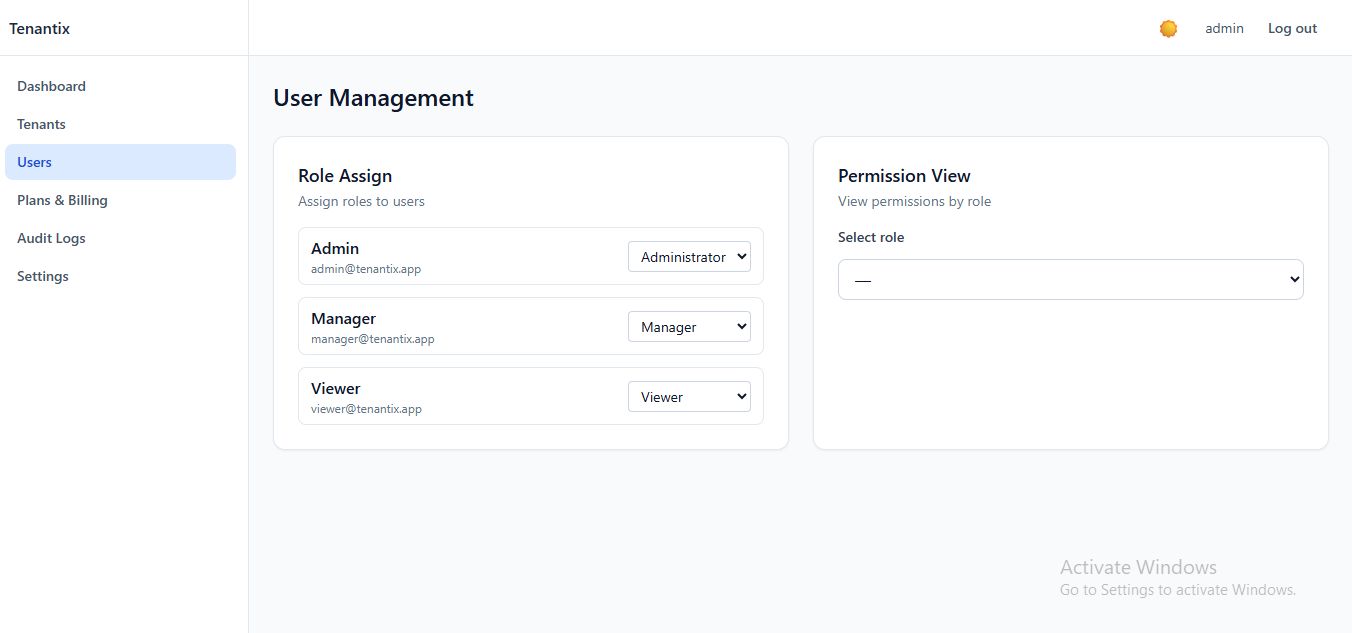Viewport: 1352px width, 633px height.
Task: Click the User Management page title
Action: [x=373, y=98]
